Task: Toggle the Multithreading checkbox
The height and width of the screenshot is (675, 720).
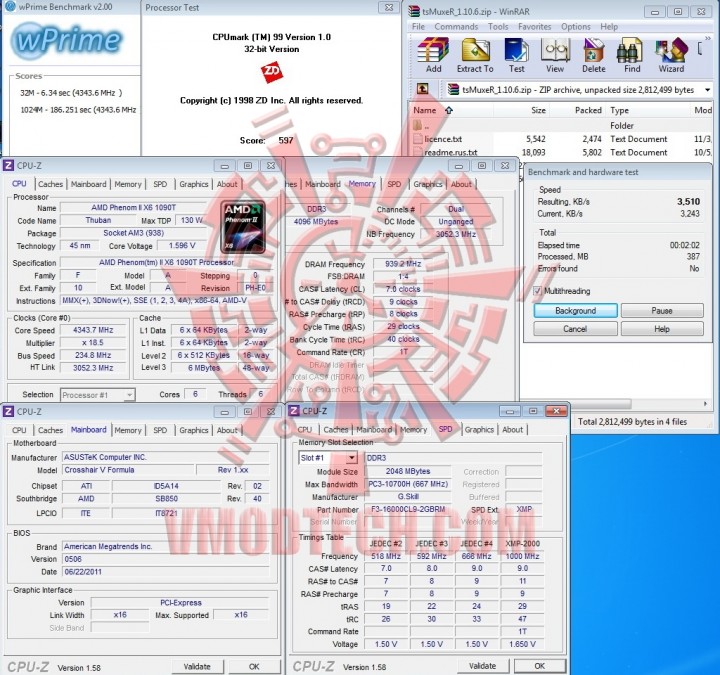Action: [537, 291]
